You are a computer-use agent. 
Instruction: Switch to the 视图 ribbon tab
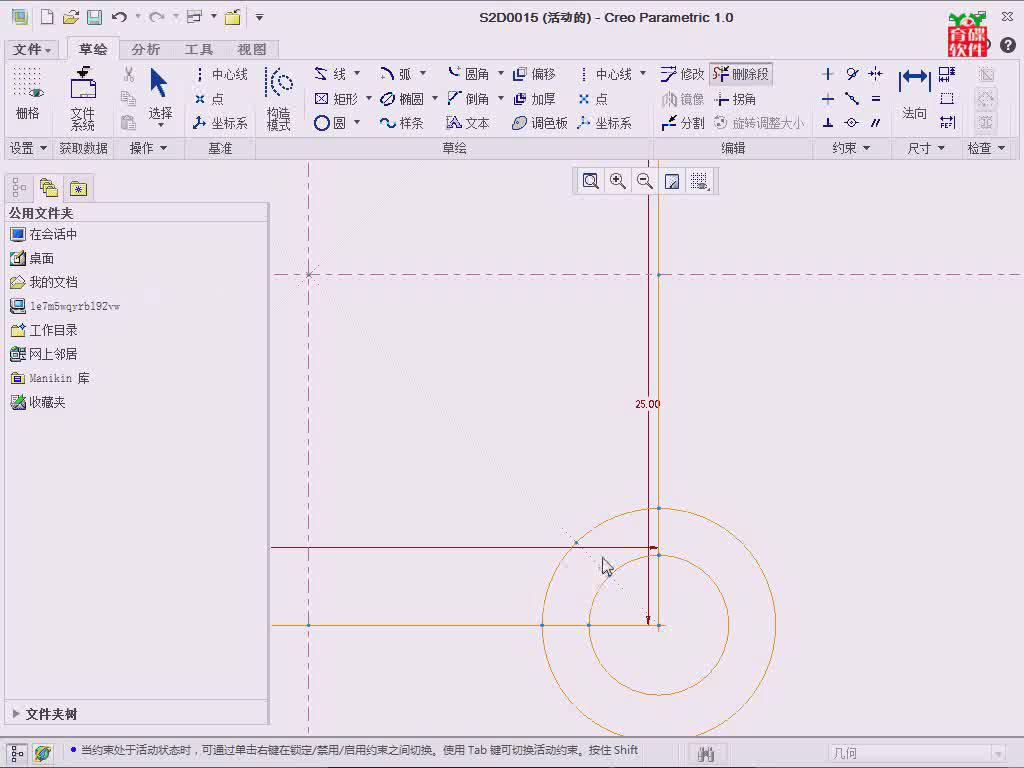coord(251,49)
